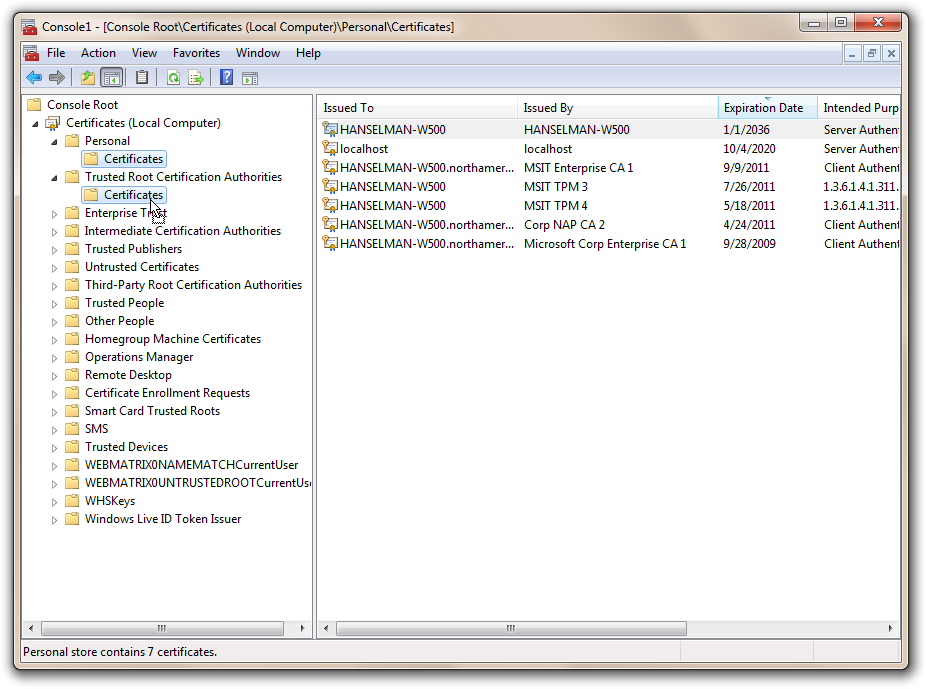926x689 pixels.
Task: Open the Action menu
Action: 98,53
